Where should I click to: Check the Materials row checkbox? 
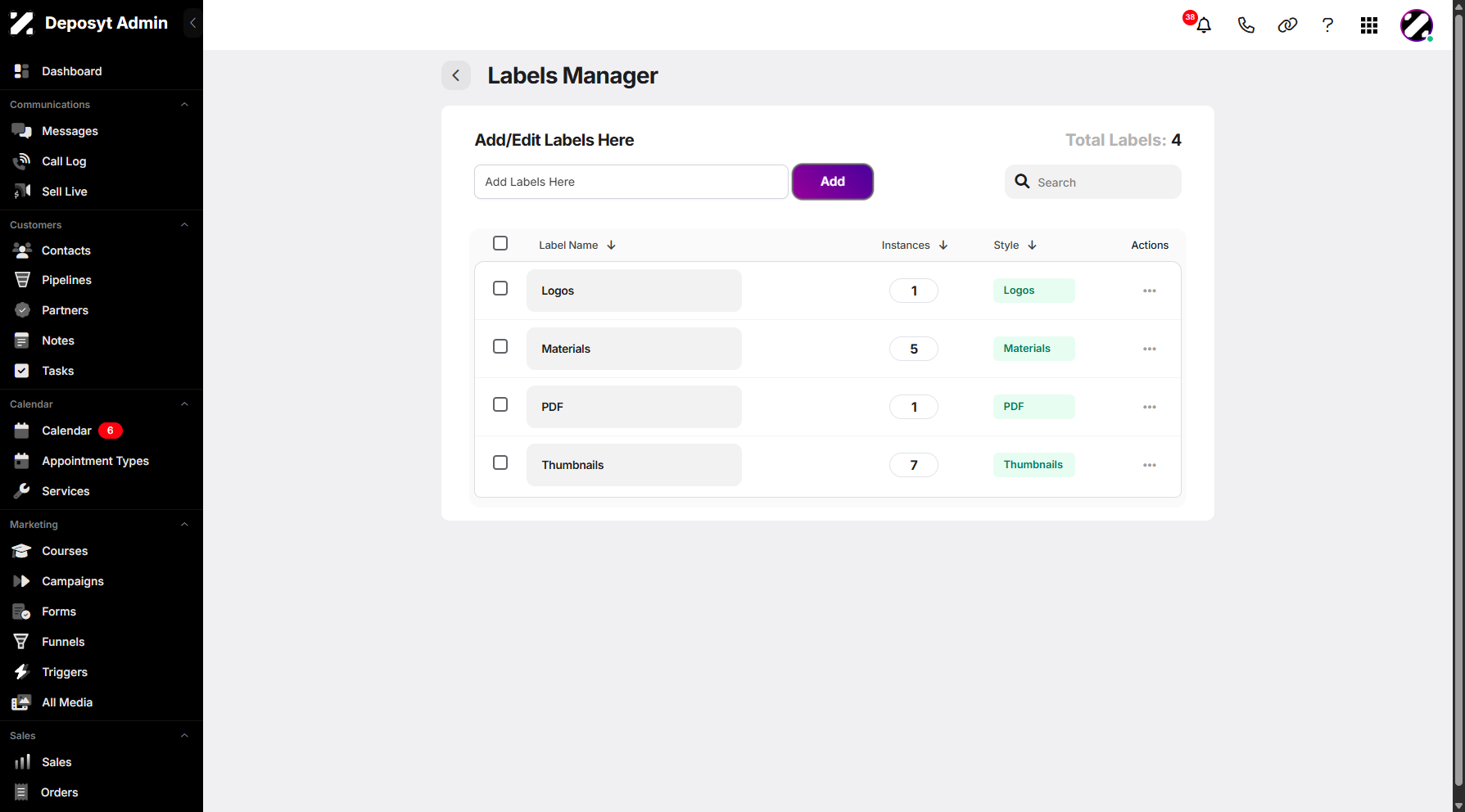pyautogui.click(x=500, y=346)
